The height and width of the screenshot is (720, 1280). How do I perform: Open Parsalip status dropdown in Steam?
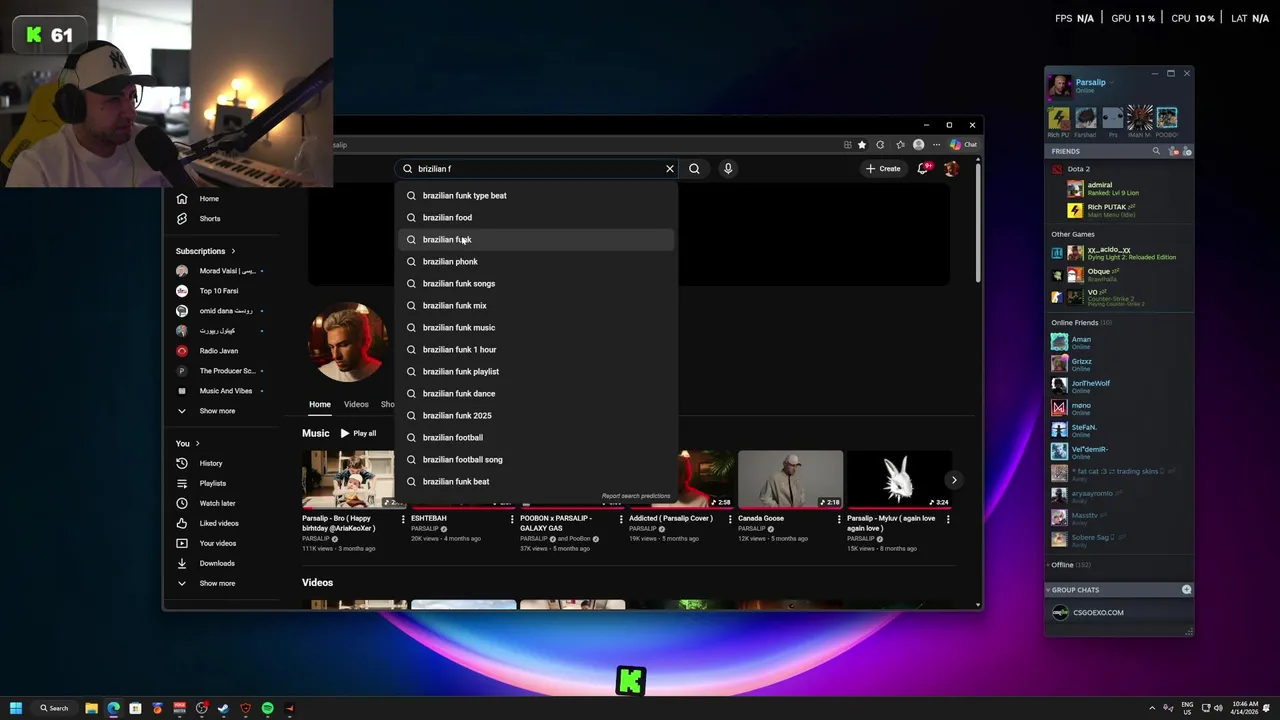1111,82
